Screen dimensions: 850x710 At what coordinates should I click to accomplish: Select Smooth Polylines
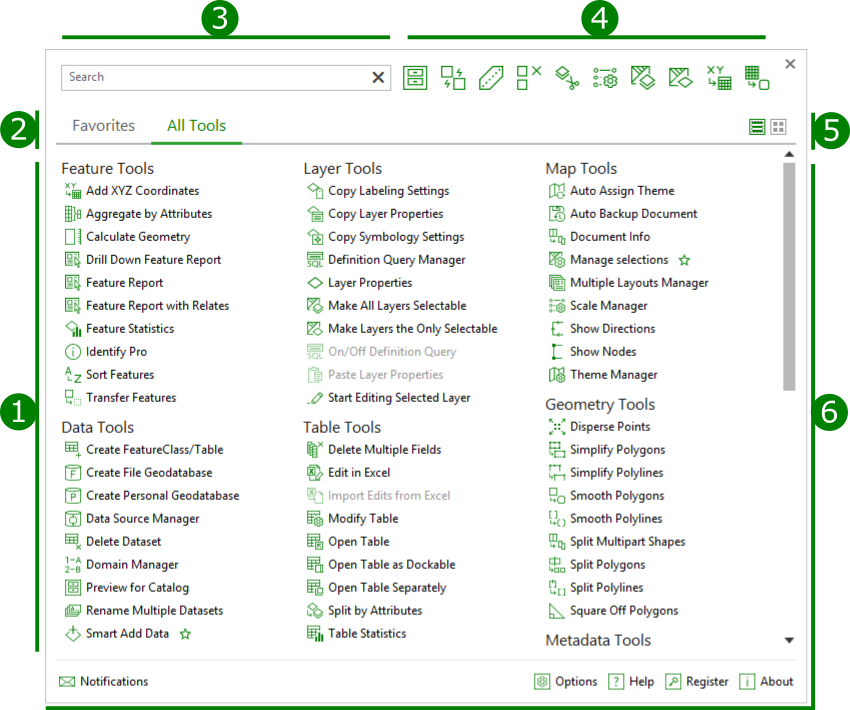pos(606,519)
